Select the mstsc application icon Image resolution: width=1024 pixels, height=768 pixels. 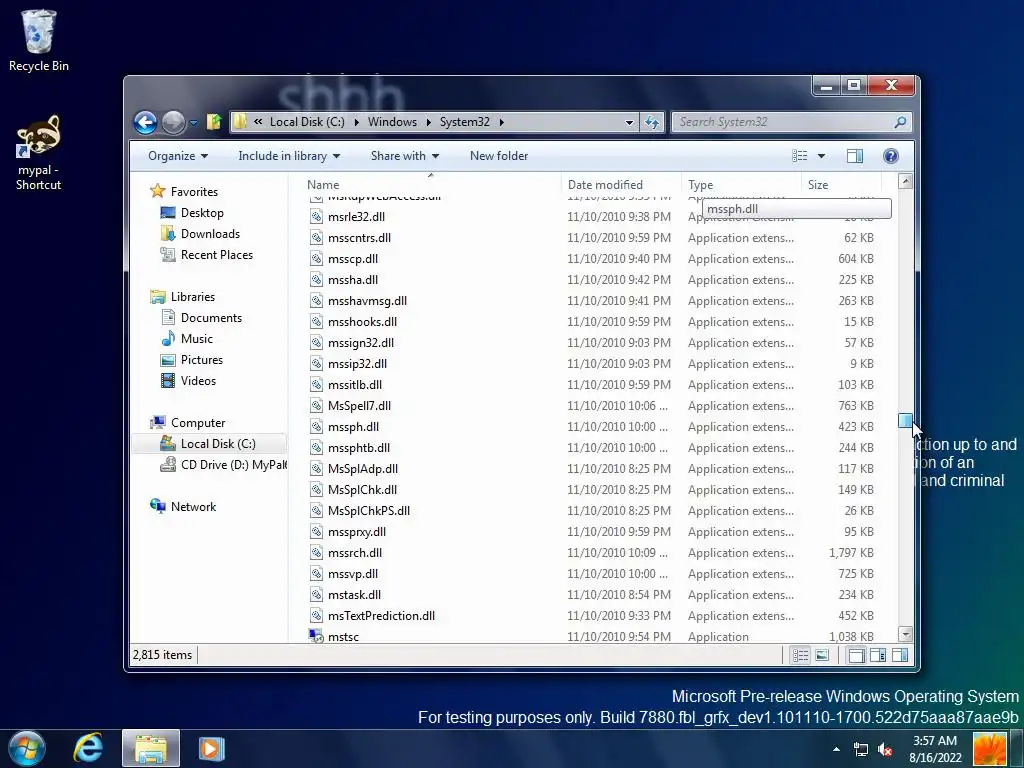click(x=316, y=636)
